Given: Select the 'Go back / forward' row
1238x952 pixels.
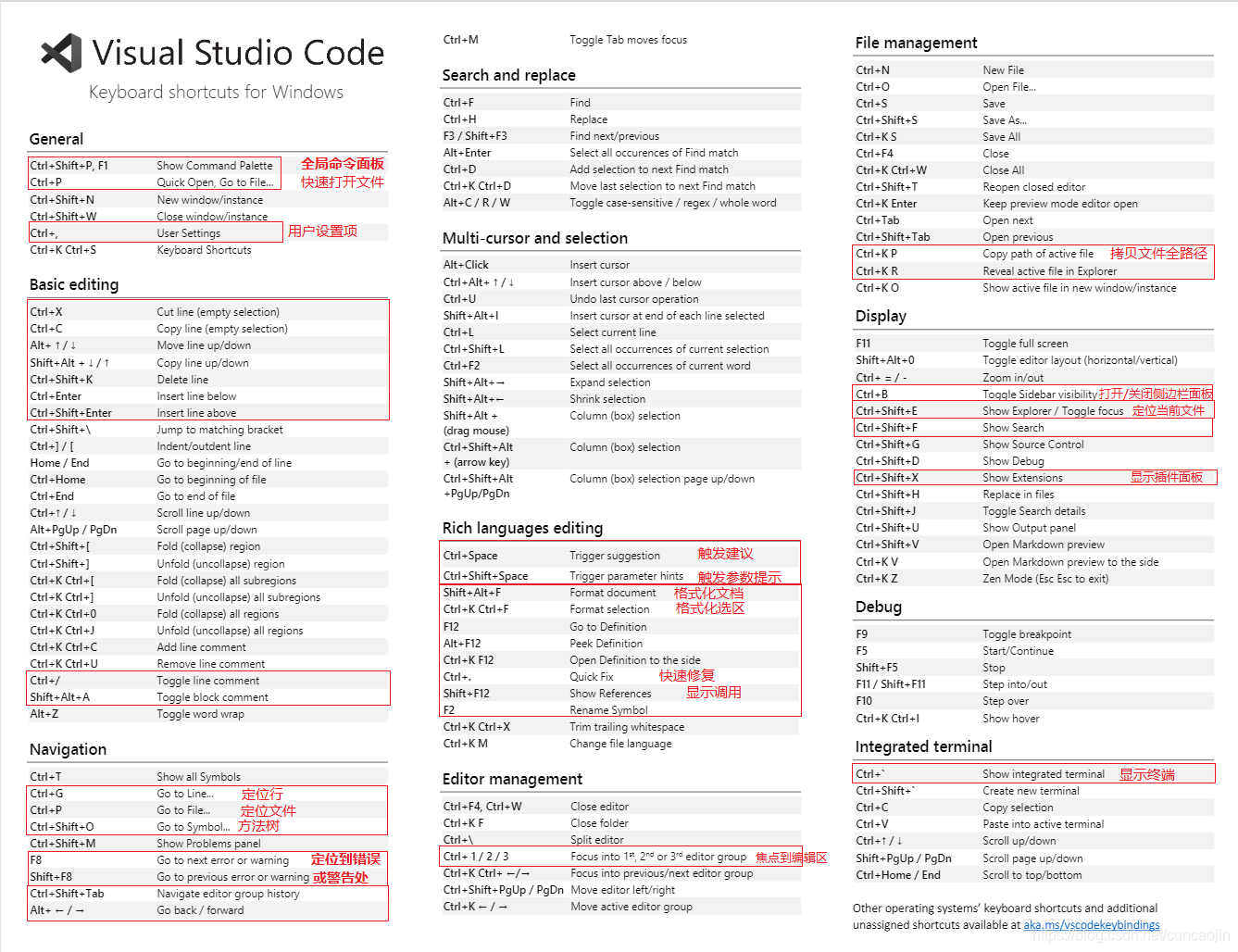Looking at the screenshot, I should click(x=208, y=910).
